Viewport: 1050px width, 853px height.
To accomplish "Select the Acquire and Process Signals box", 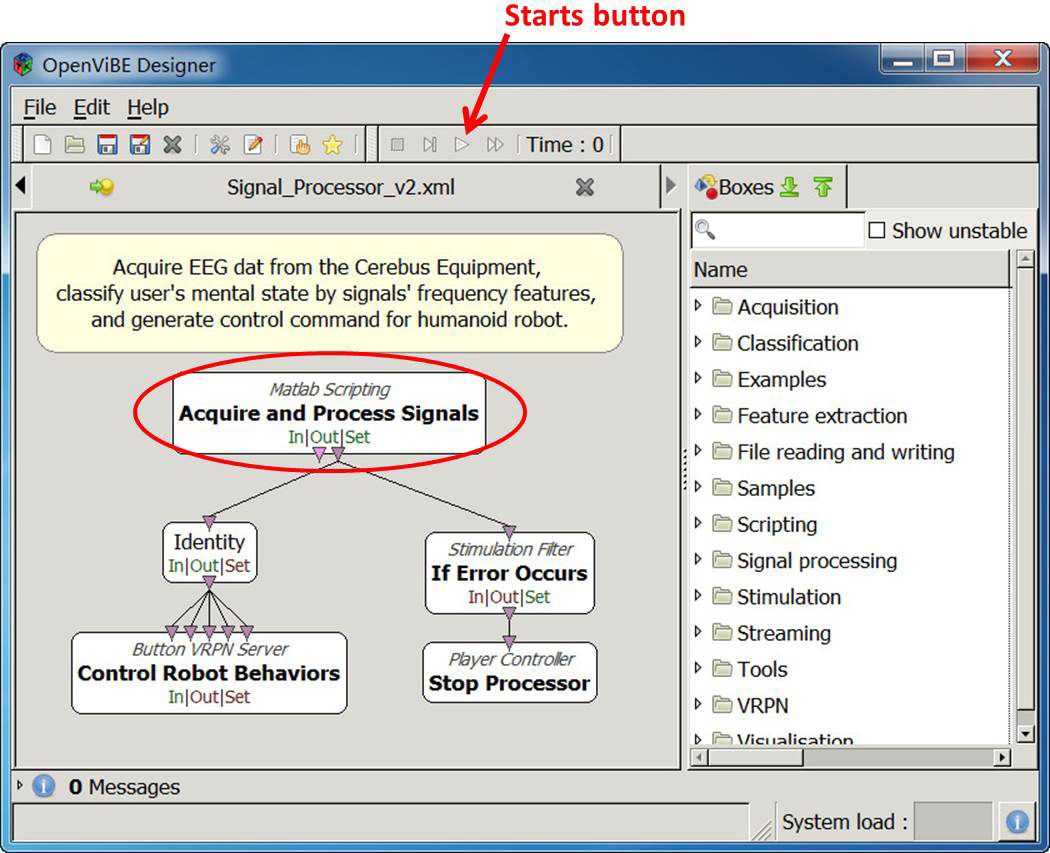I will pos(329,413).
